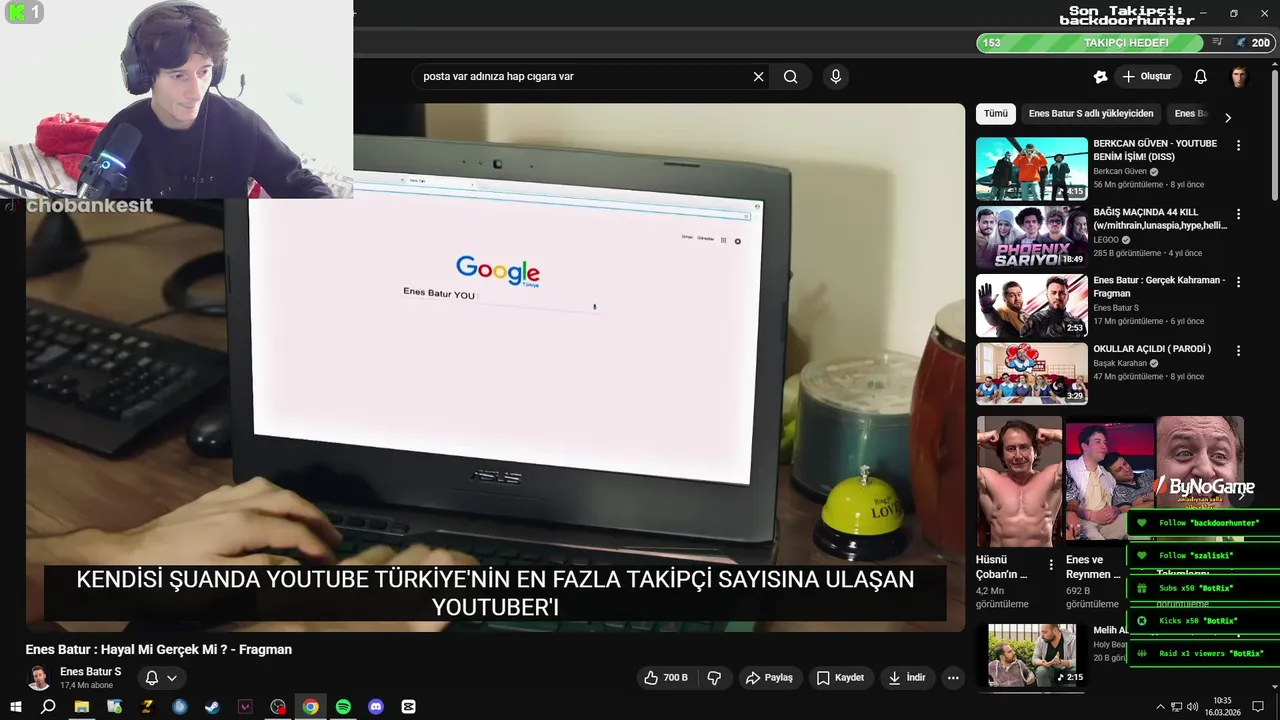Select the Tümü filter chip
The width and height of the screenshot is (1280, 720).
pos(996,114)
